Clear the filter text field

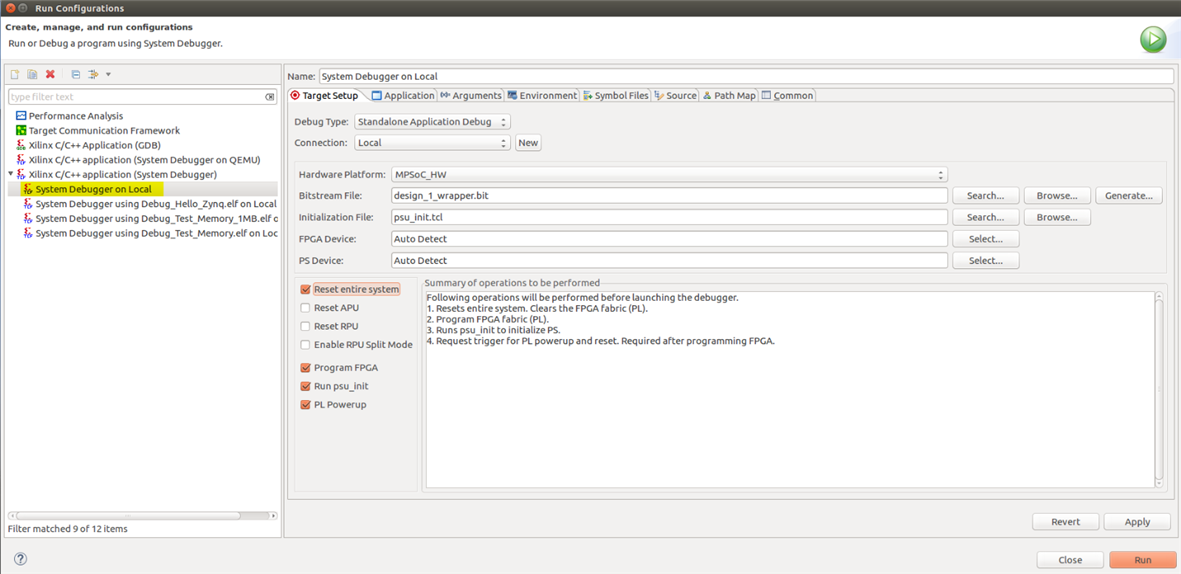(x=270, y=97)
